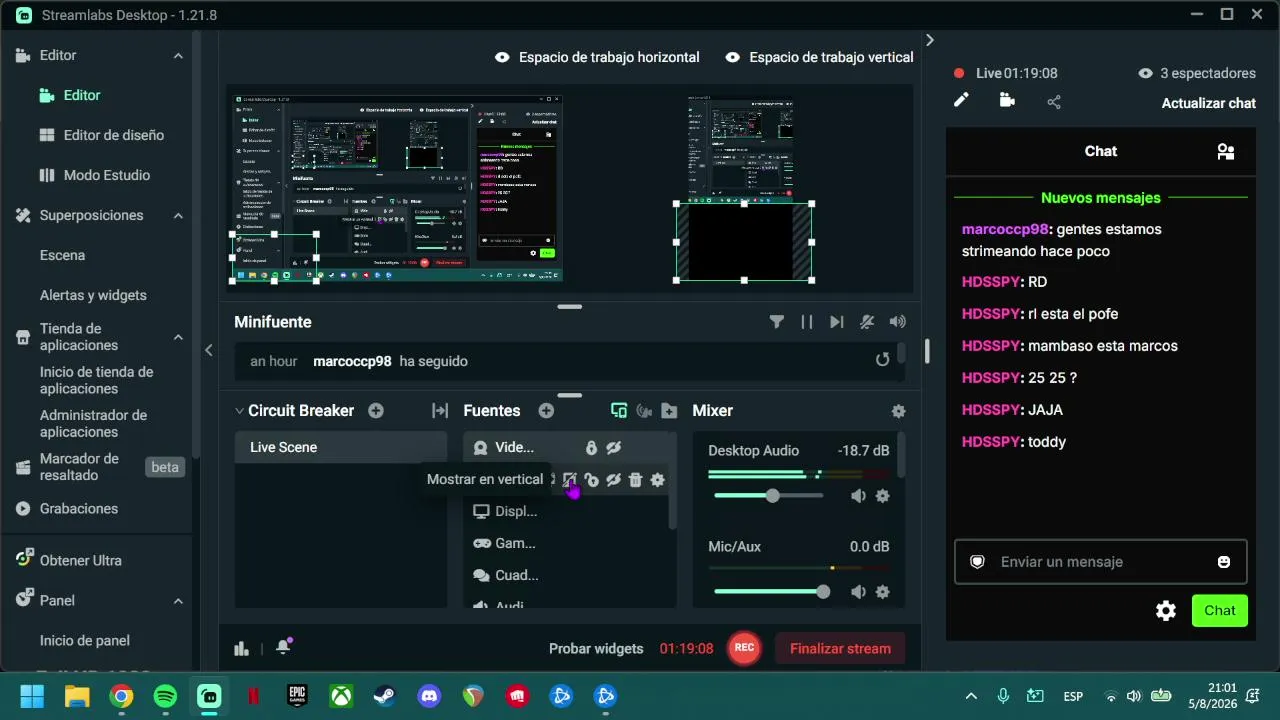The height and width of the screenshot is (720, 1280).
Task: Toggle lock on the Vide... source
Action: (x=591, y=448)
